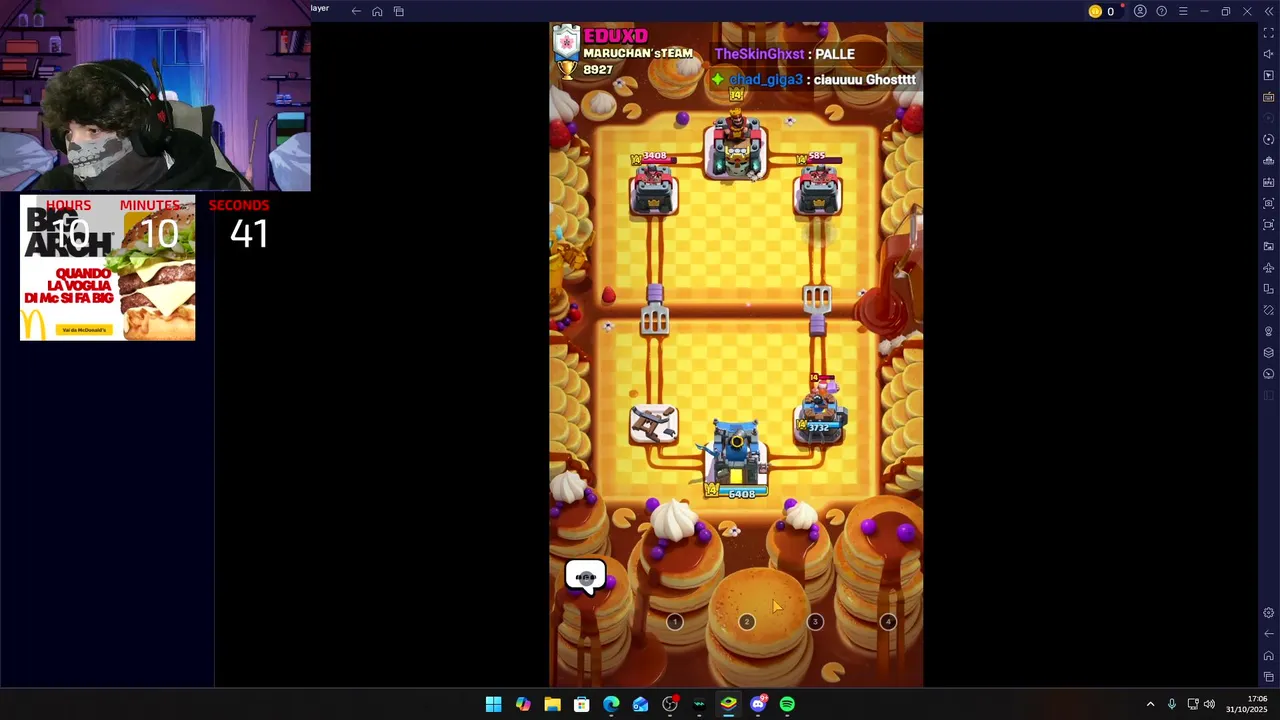Click the Android back arrow in the sidebar bottom
The height and width of the screenshot is (720, 1280).
1268,634
